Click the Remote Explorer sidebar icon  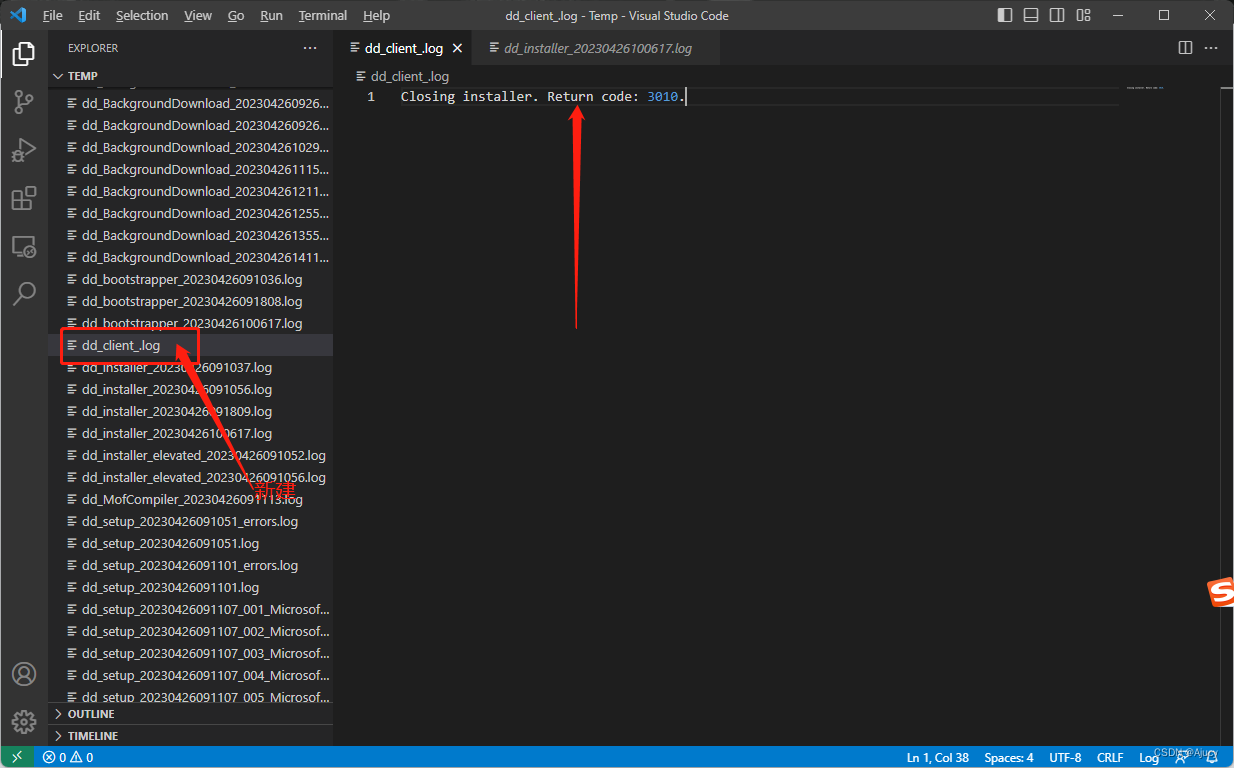coord(24,246)
